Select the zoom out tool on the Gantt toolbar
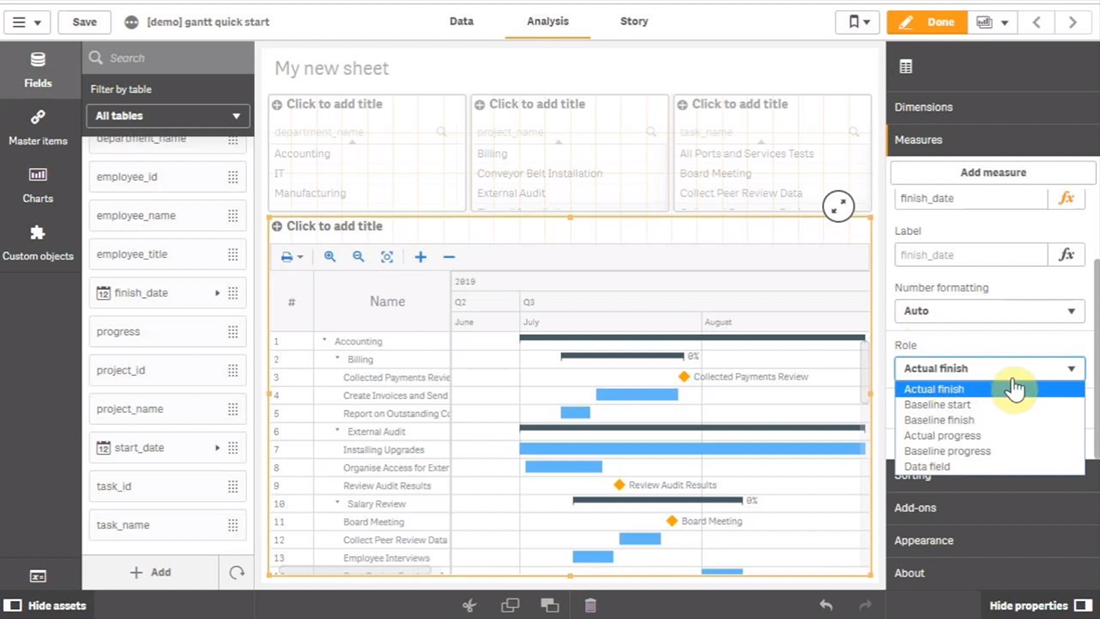The height and width of the screenshot is (619, 1100). pyautogui.click(x=358, y=256)
